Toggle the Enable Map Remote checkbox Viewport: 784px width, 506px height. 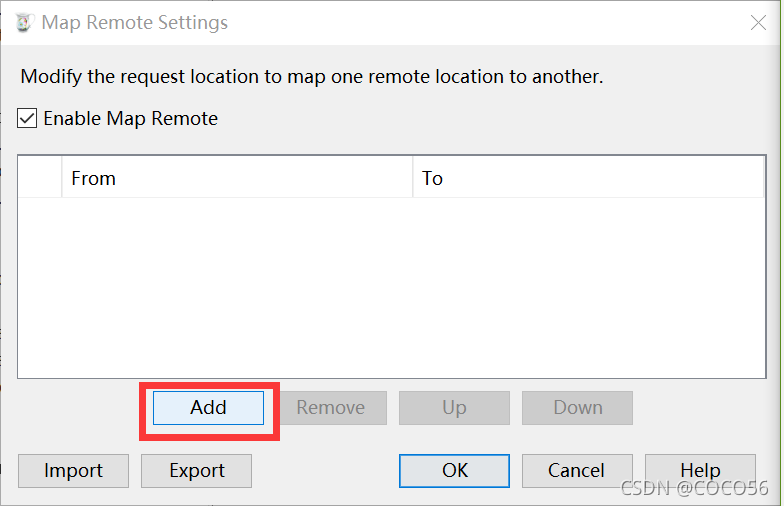tap(27, 118)
